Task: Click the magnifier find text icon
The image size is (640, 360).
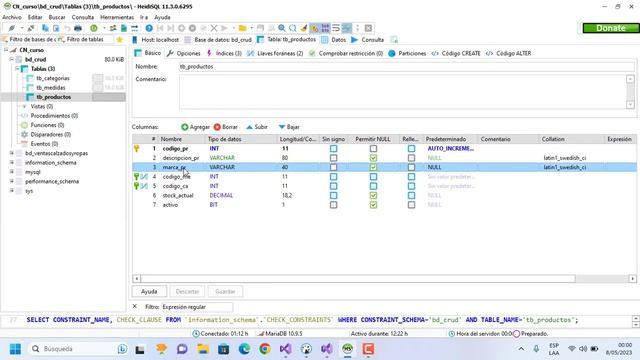Action: 282,28
